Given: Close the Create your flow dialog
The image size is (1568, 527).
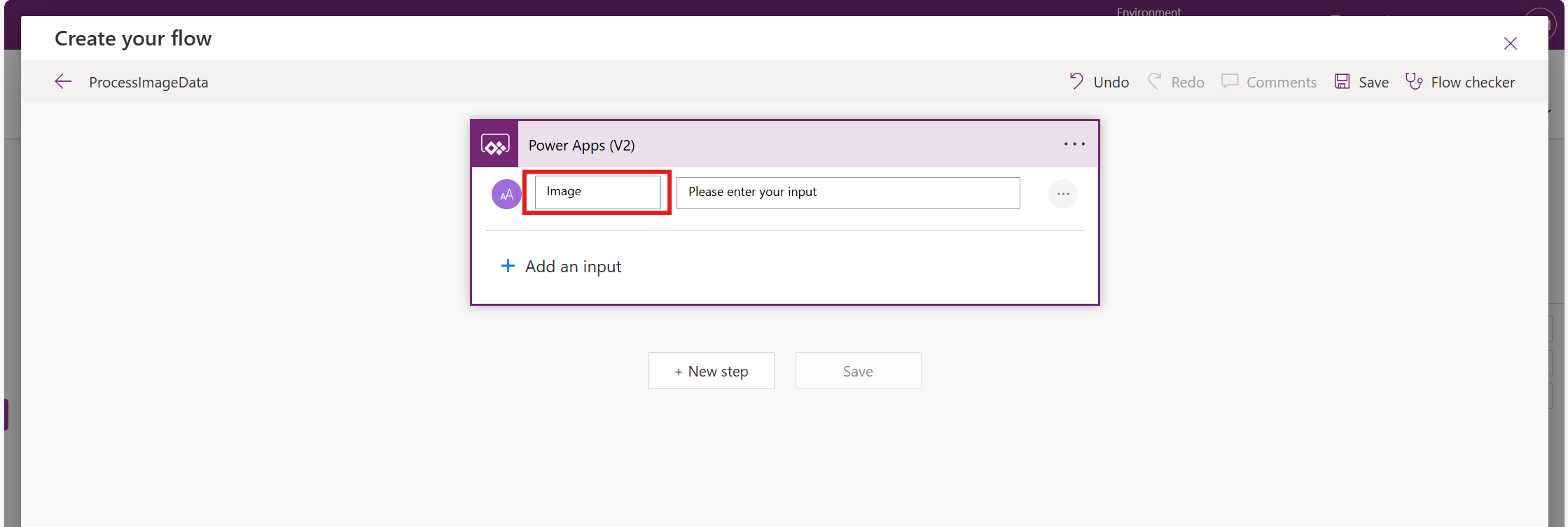Looking at the screenshot, I should [1510, 43].
